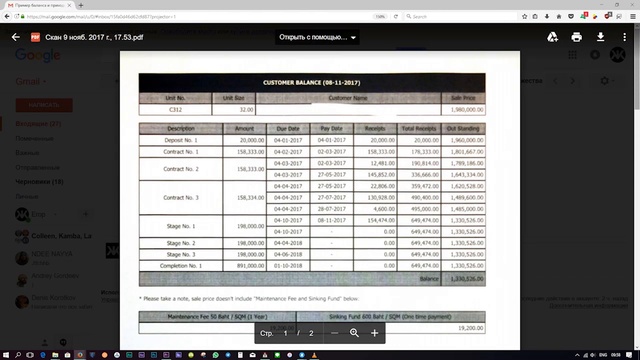This screenshot has height=360, width=640.
Task: Reload the page in the browser
Action: pos(396,16)
